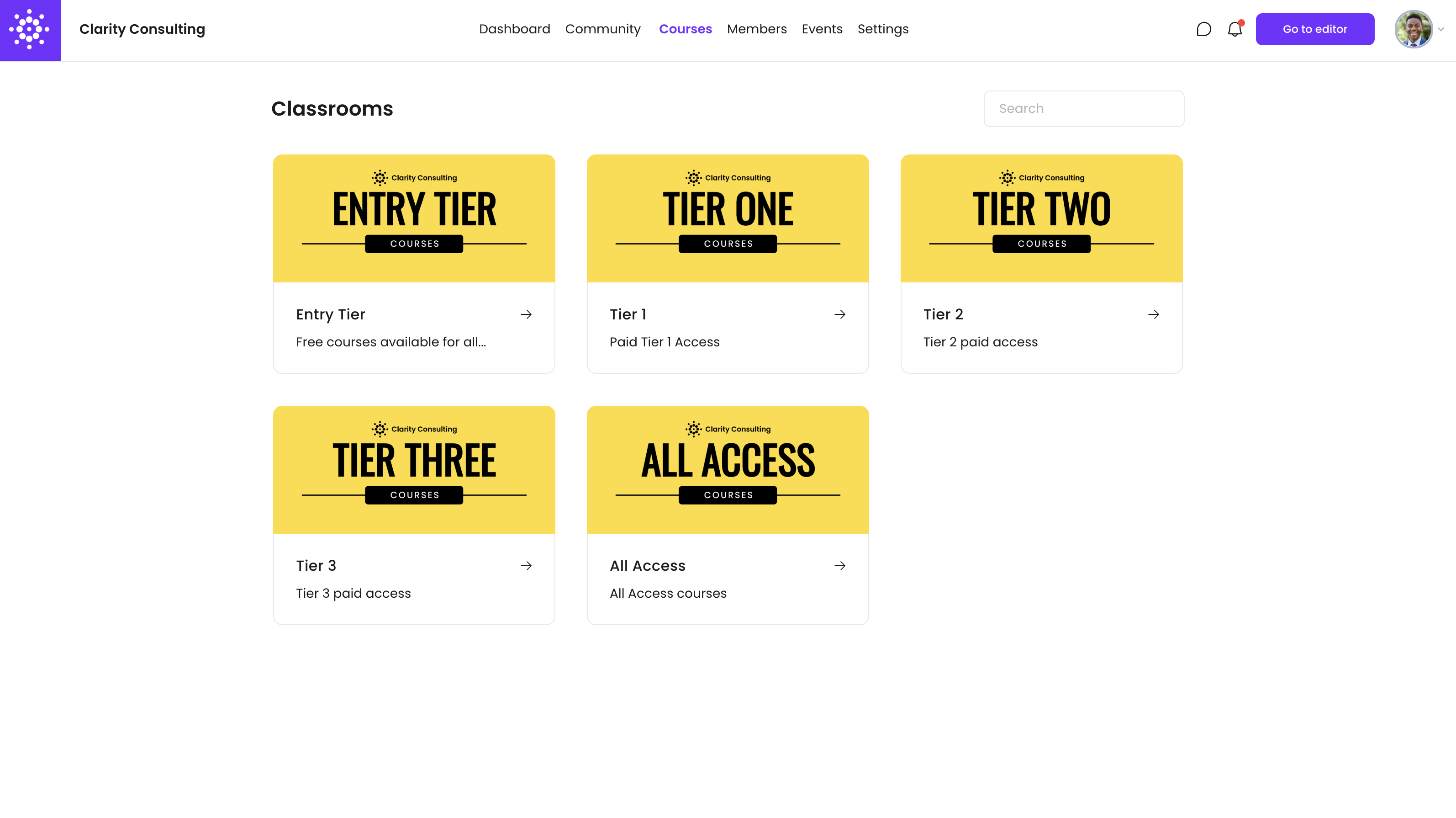Open the chat messages icon

[1203, 29]
